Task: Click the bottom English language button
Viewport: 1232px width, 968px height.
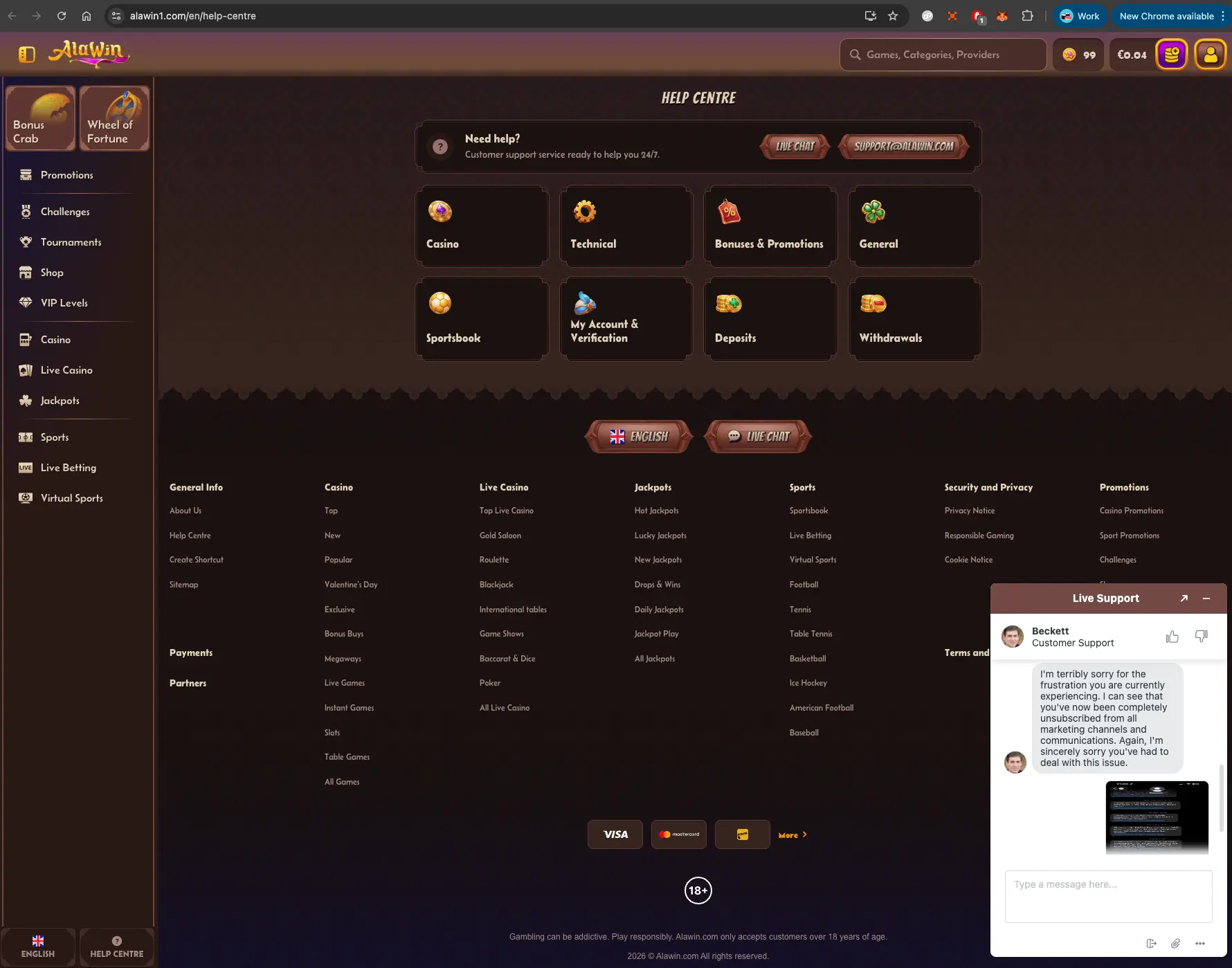Action: tap(38, 947)
